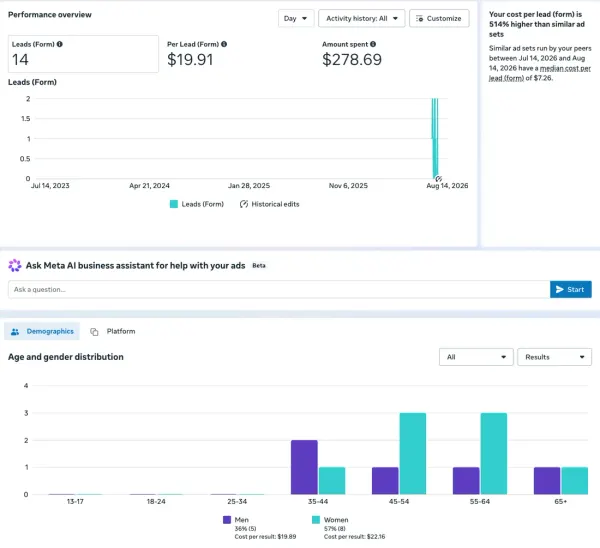Click the Women bar for 35-44
This screenshot has width=600, height=548.
pyautogui.click(x=332, y=481)
